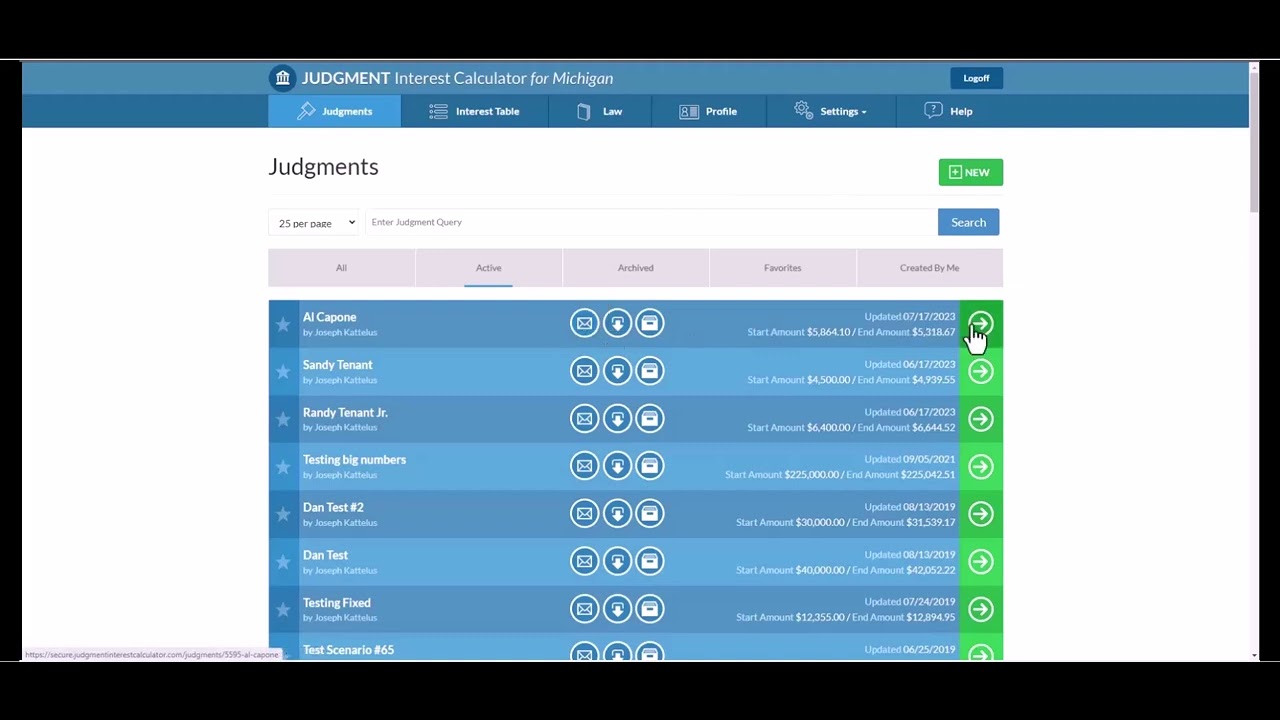Open the Profile page

tap(708, 111)
